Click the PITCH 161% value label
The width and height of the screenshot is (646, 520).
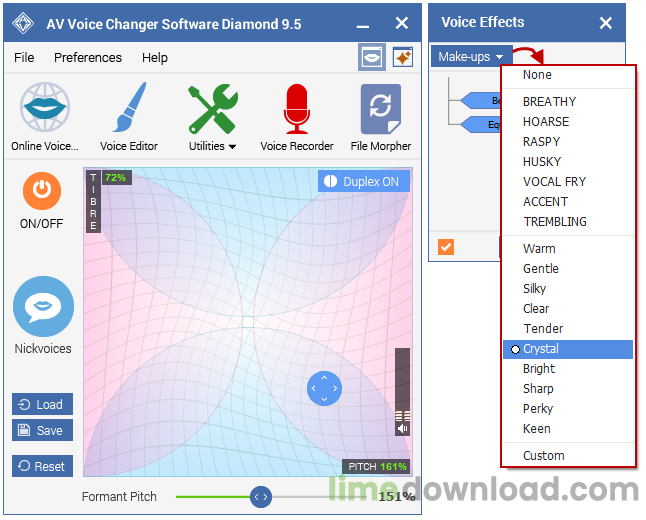377,467
